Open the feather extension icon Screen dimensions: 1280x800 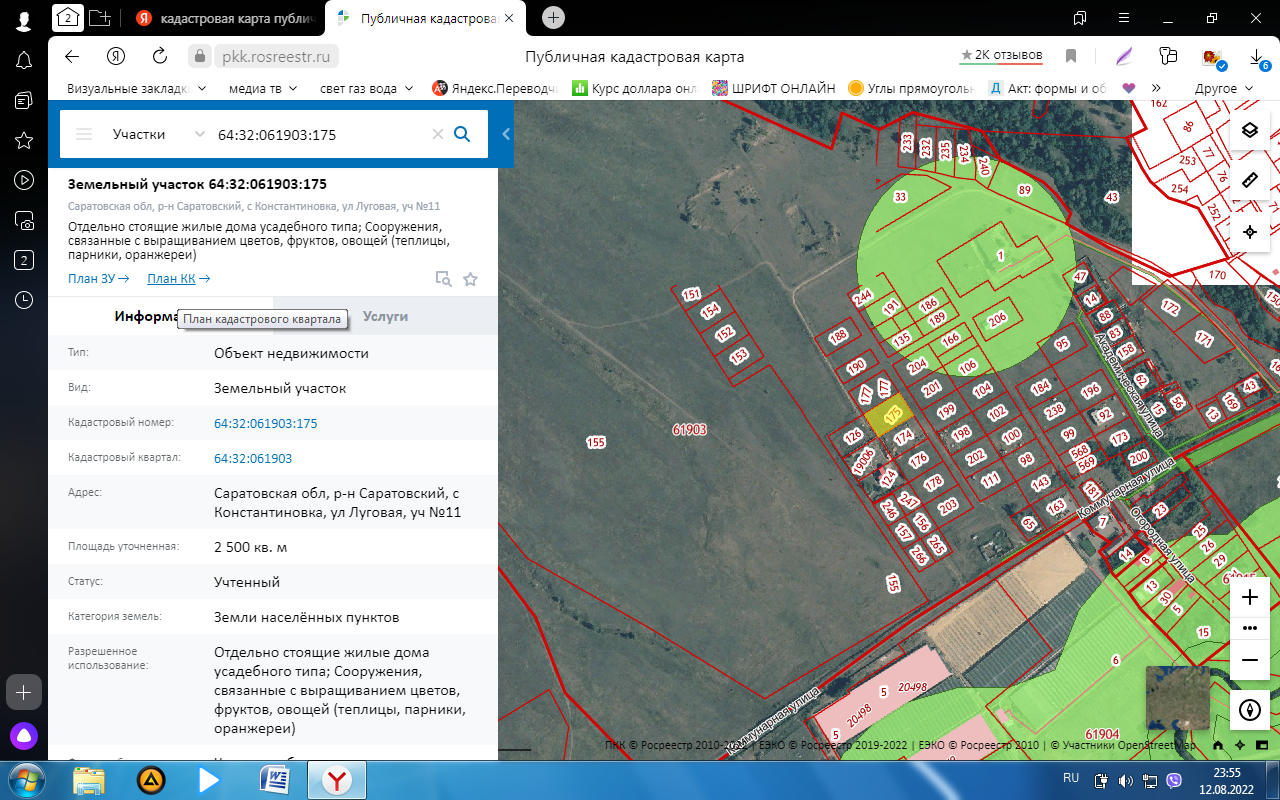[x=1125, y=56]
